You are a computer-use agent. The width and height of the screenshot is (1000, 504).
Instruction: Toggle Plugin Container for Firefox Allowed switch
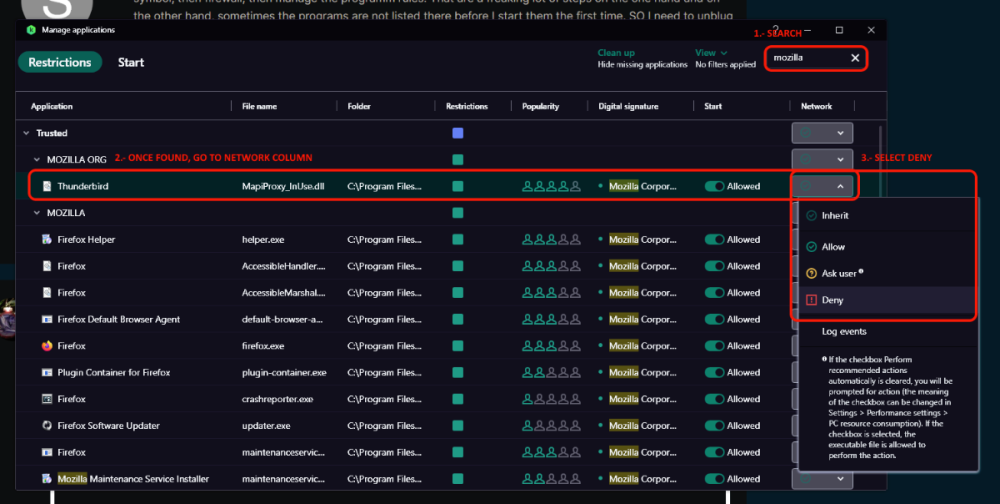[714, 373]
